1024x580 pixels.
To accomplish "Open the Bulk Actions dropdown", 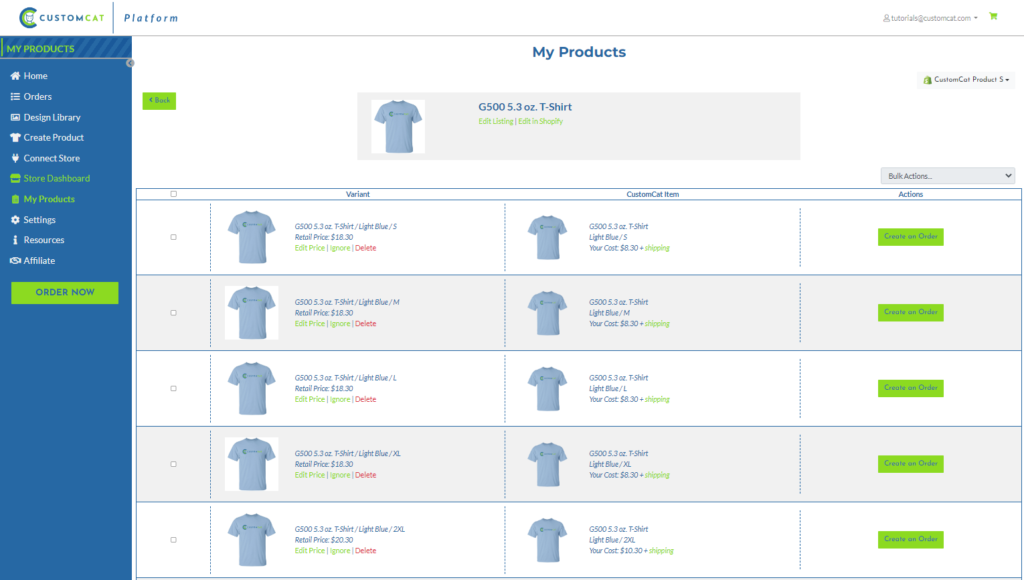I will tap(947, 175).
